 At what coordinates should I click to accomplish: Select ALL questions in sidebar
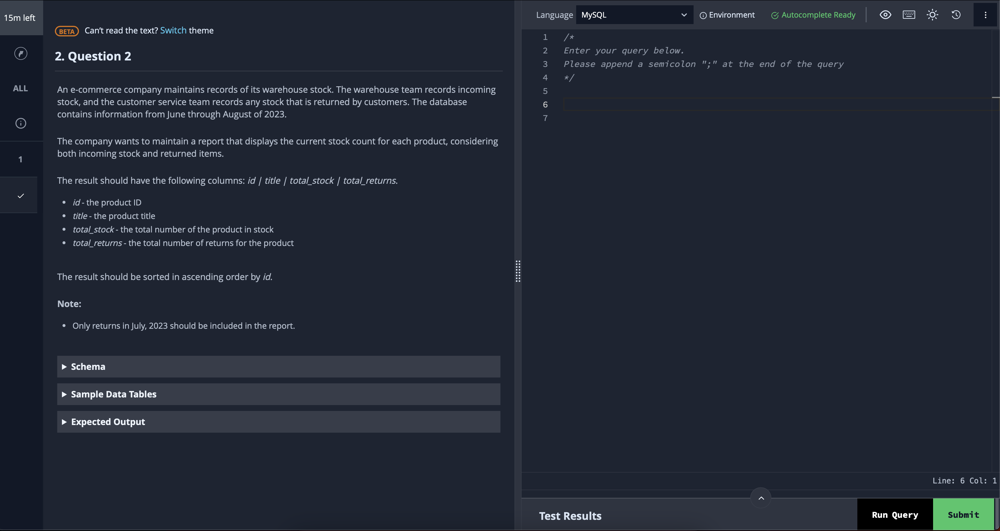[x=20, y=89]
